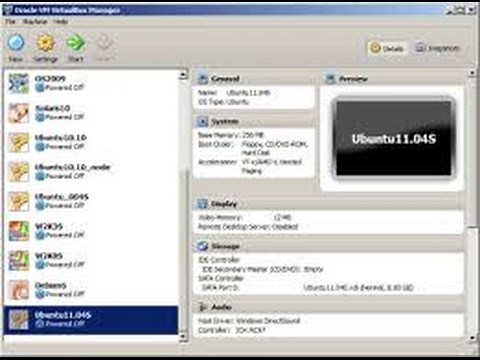
Task: Click the VM list scroll-down arrow
Action: (183, 337)
